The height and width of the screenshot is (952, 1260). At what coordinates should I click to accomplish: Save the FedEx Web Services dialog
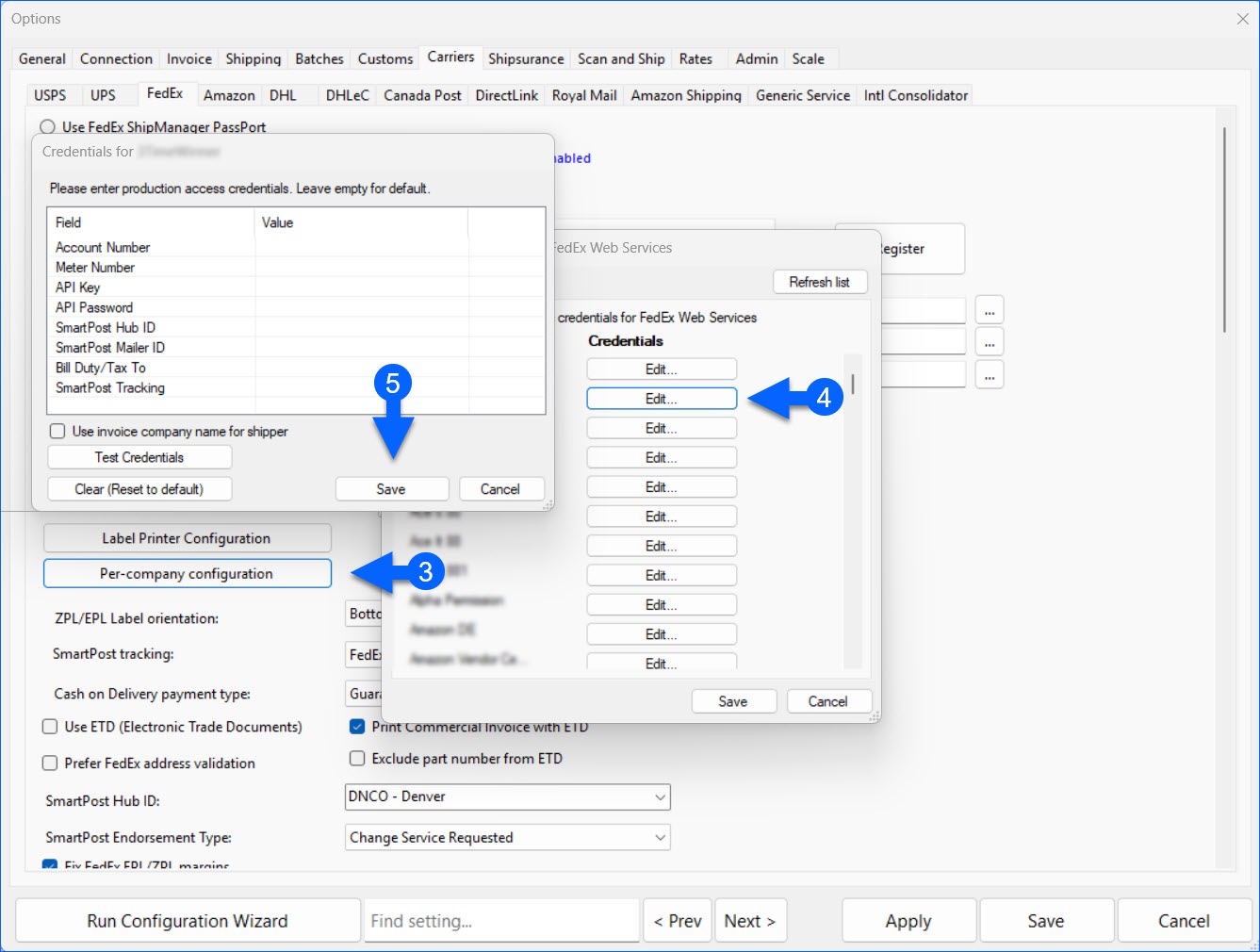tap(732, 701)
